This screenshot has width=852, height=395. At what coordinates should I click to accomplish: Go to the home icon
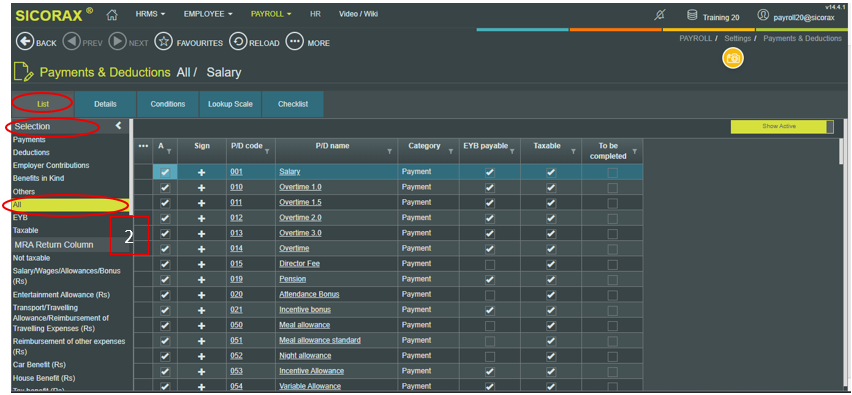point(111,14)
